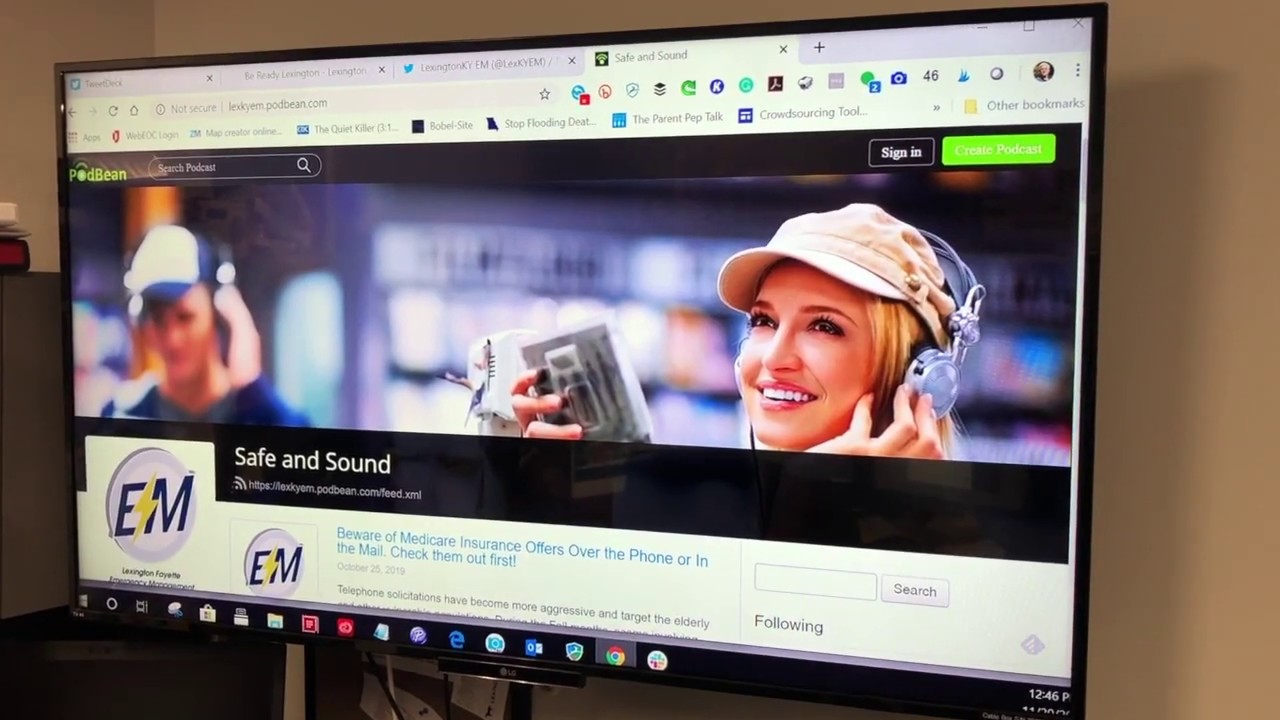Open Slack from the taskbar
The width and height of the screenshot is (1280, 720).
[657, 660]
